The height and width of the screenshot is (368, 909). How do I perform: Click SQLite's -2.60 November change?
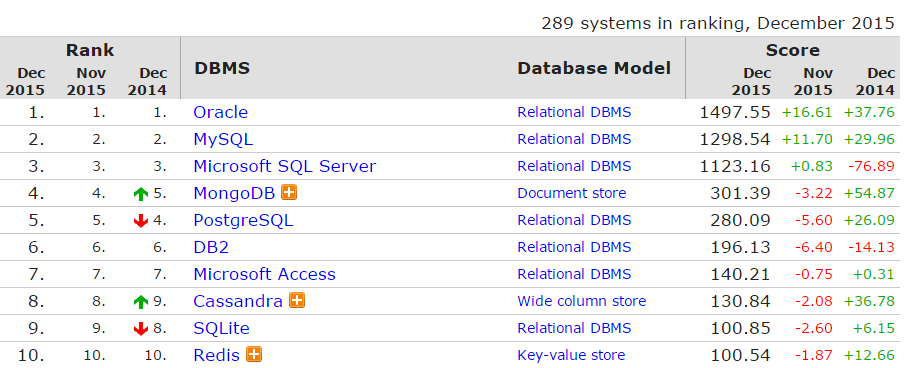click(813, 328)
